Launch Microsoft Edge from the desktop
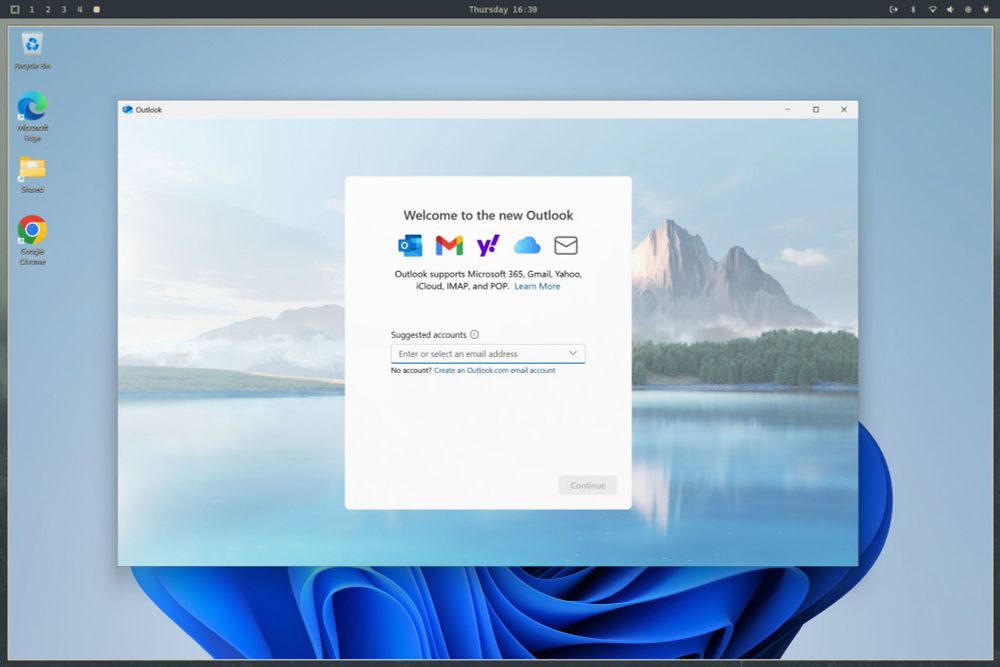Screen dimensions: 1000x667 [31, 107]
